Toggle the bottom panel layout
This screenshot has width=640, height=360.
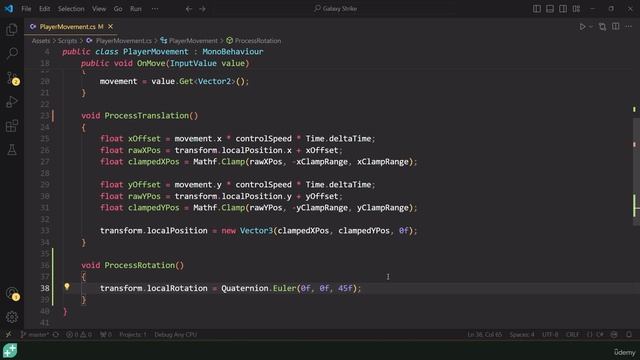pos(550,9)
